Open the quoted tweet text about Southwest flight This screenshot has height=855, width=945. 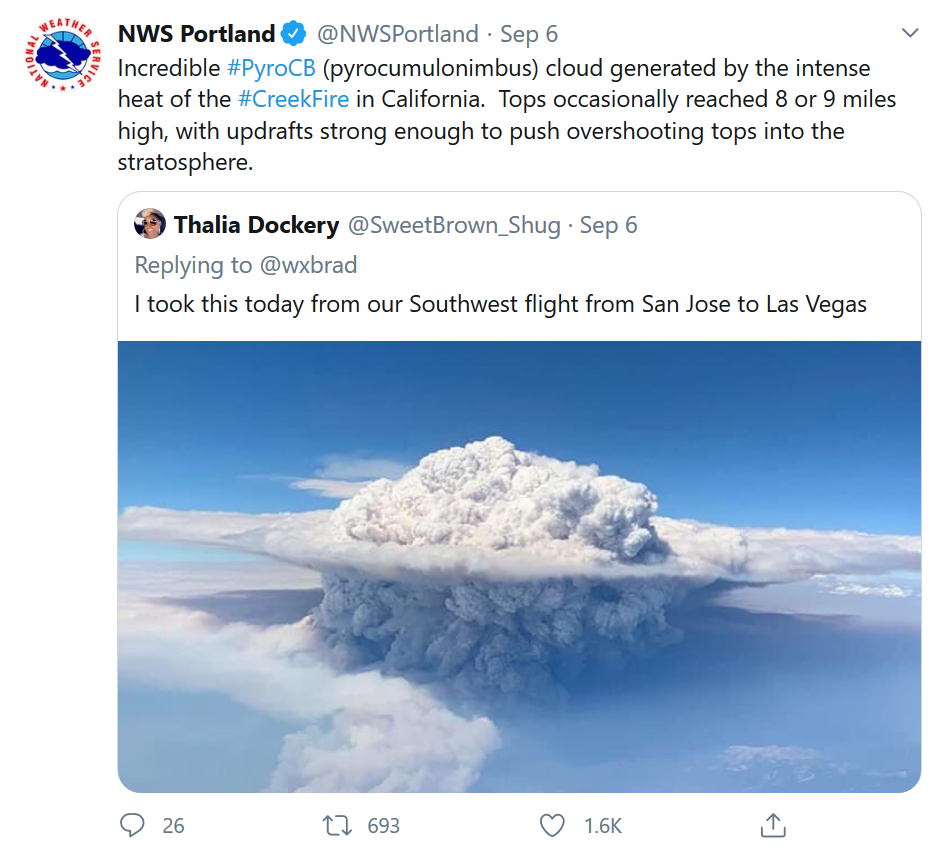500,304
